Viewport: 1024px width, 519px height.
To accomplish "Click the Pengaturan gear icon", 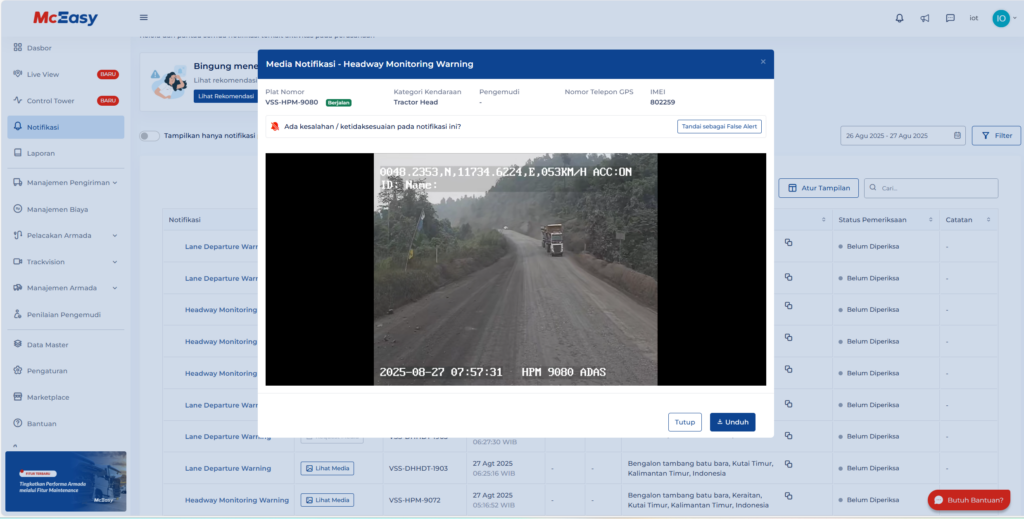I will coord(18,371).
